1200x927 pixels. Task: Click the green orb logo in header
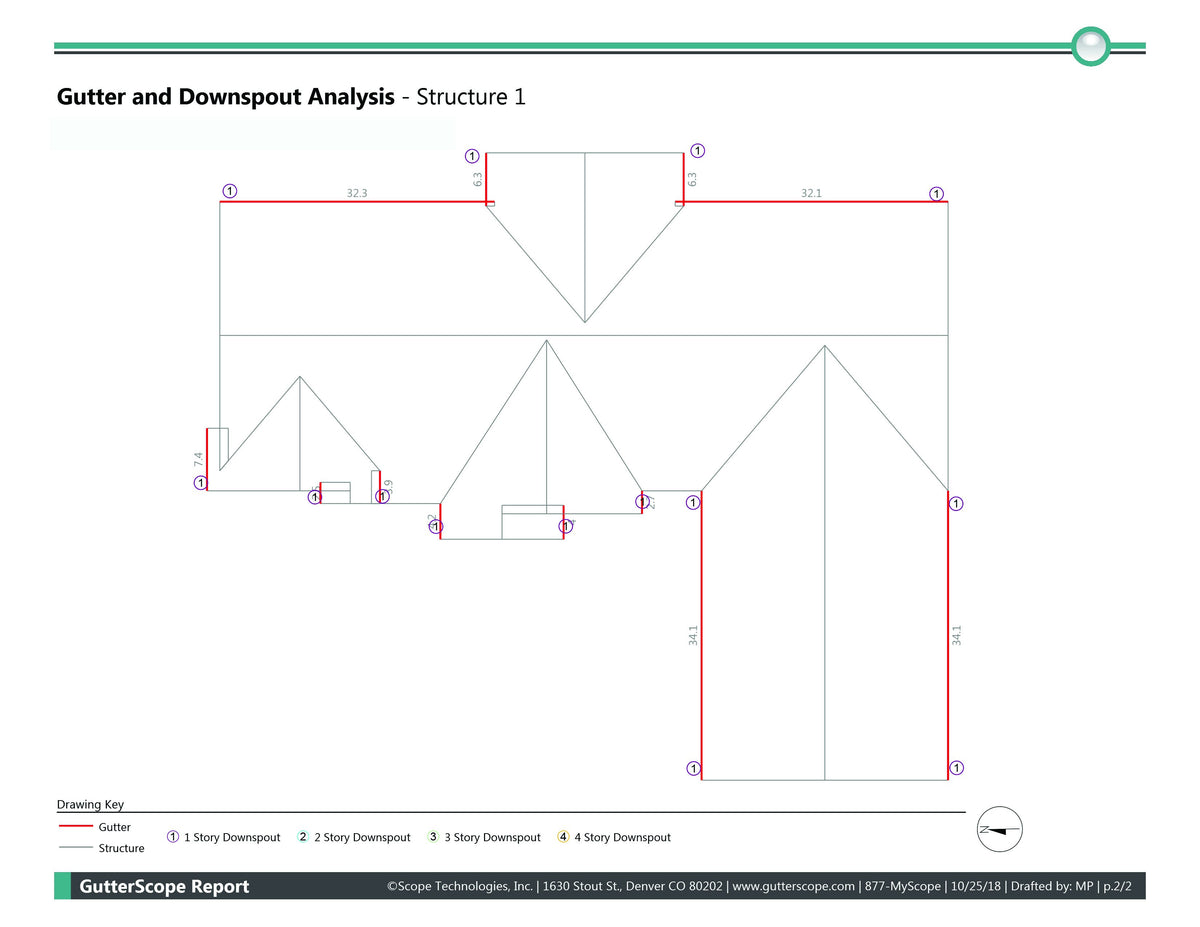tap(1091, 46)
